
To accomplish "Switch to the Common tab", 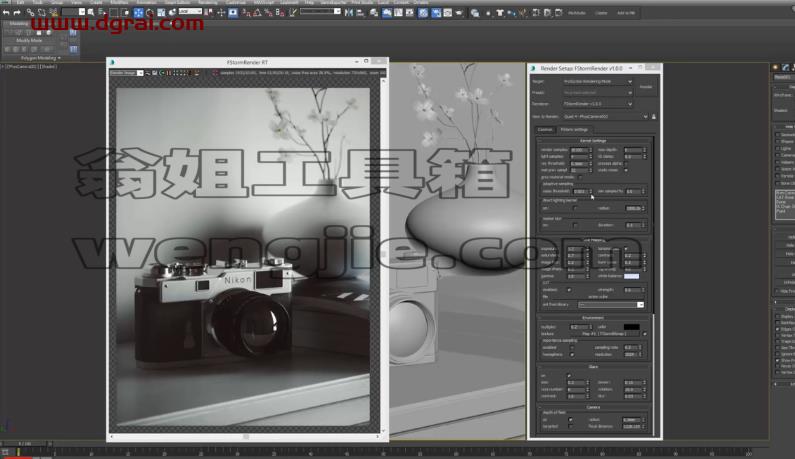I will pyautogui.click(x=545, y=130).
